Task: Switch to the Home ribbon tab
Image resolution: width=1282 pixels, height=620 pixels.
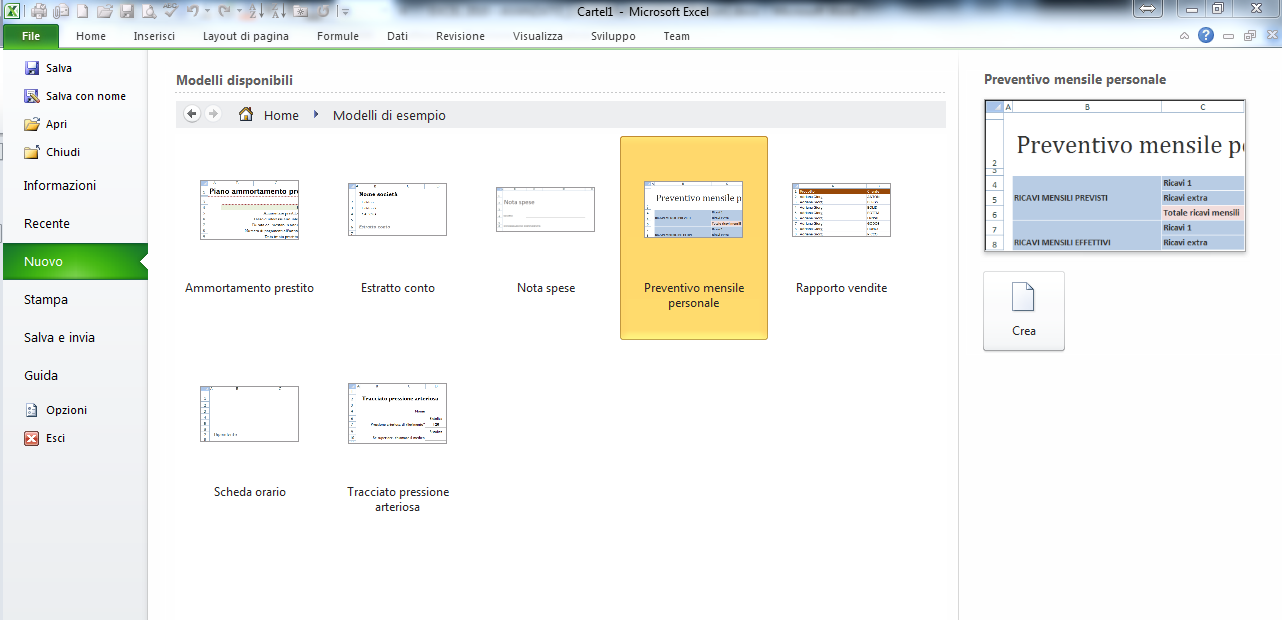Action: 91,36
